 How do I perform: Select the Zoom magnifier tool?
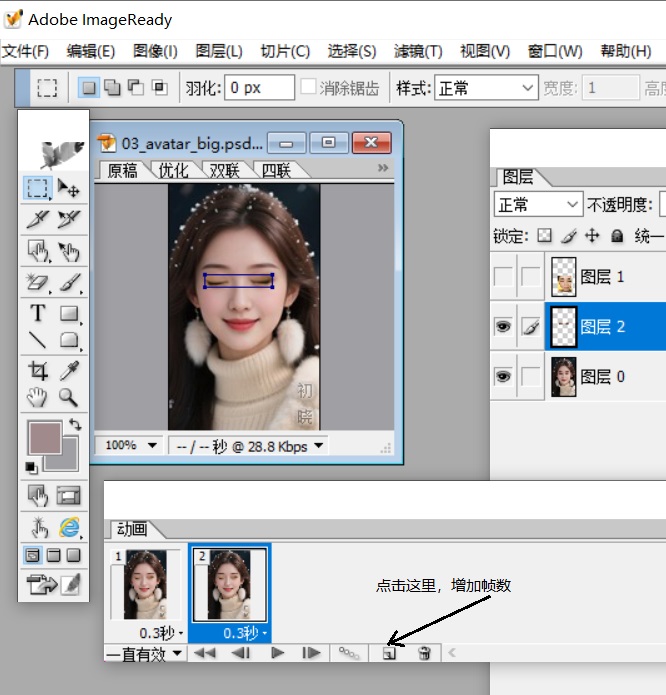[69, 398]
